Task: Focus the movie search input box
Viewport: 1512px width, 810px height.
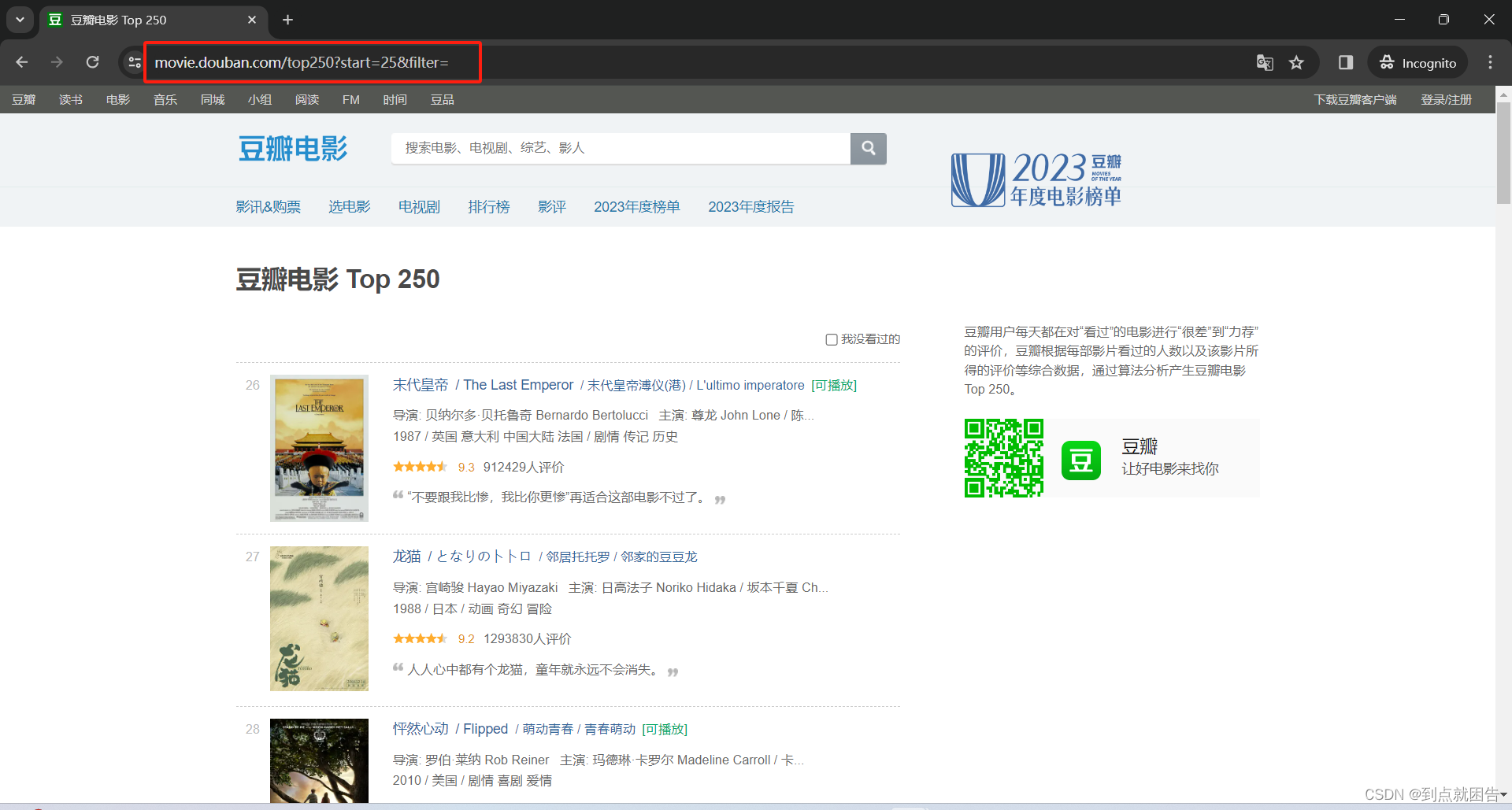Action: [621, 148]
